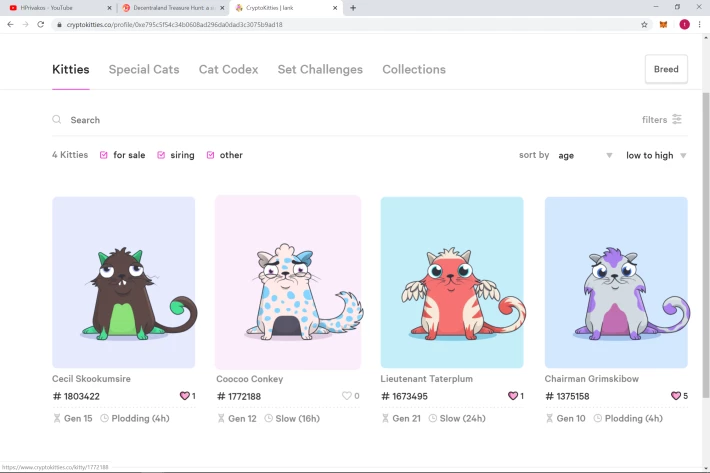Open the Cecil Skookumsire name link
The height and width of the screenshot is (473, 710).
(91, 379)
